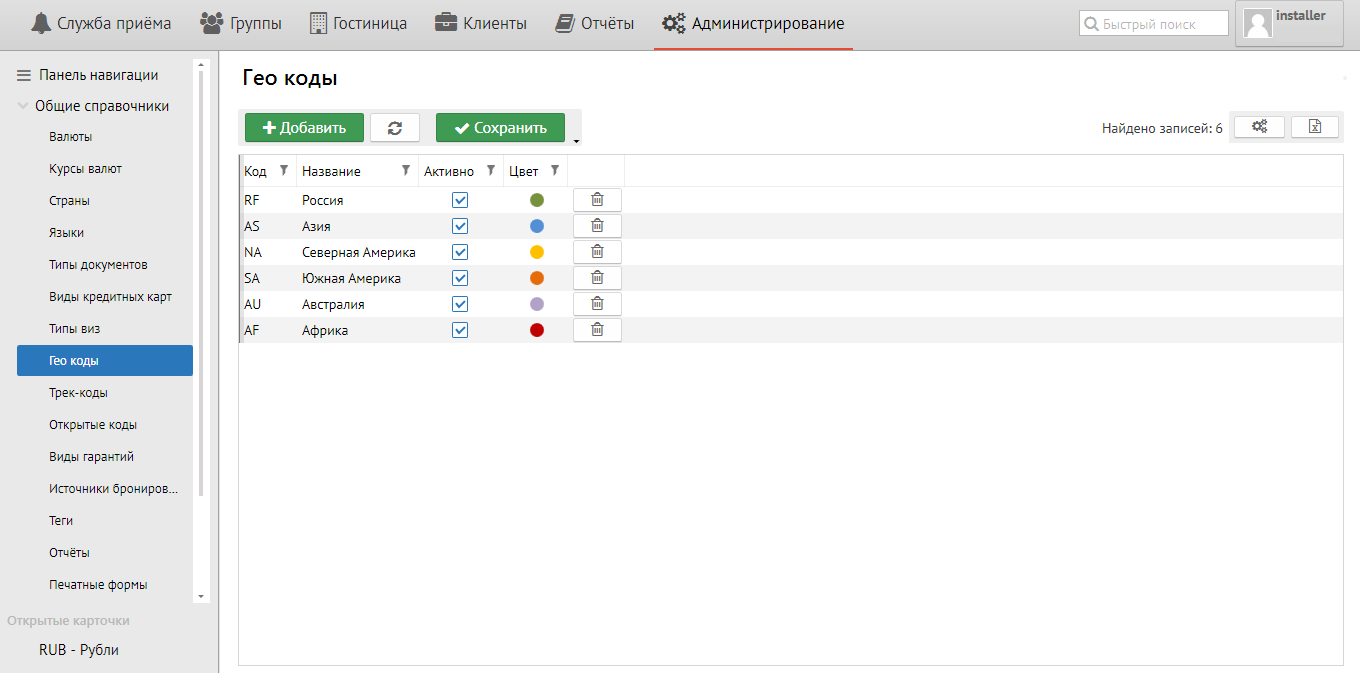1360x673 pixels.
Task: Pick the red color swatch for Африка
Action: [537, 330]
